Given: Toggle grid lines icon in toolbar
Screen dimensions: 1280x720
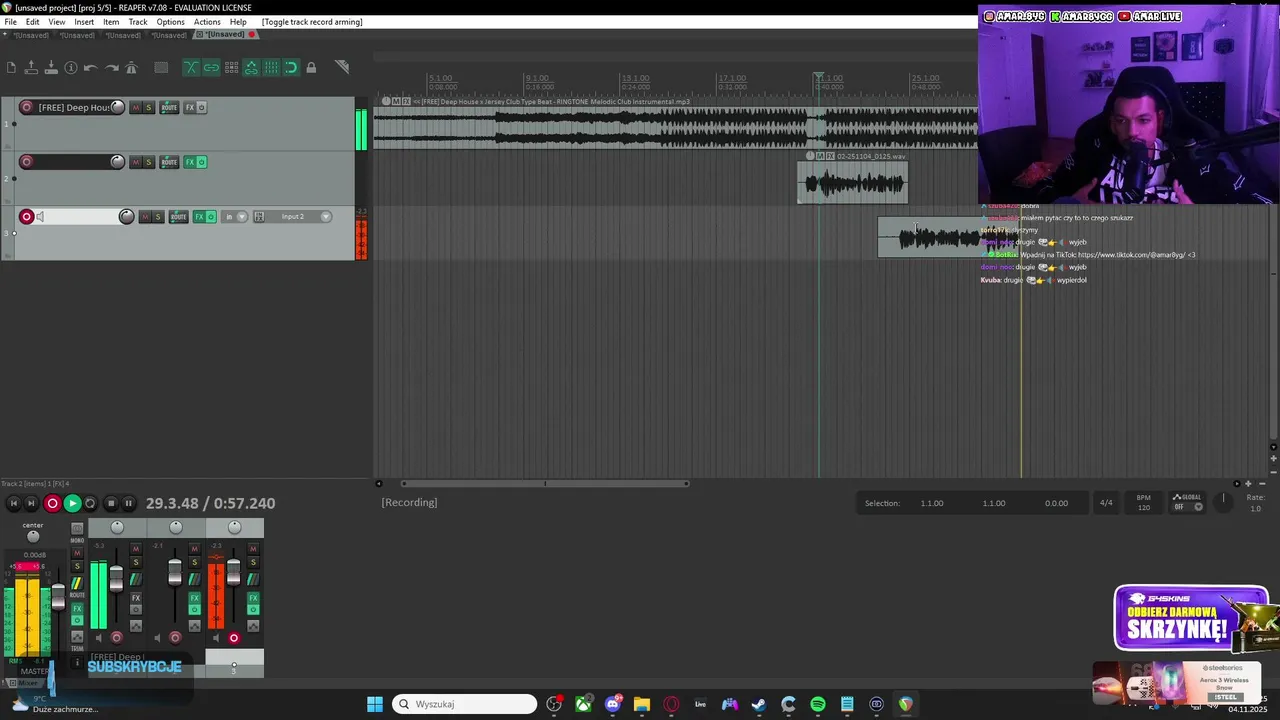Looking at the screenshot, I should (x=271, y=68).
